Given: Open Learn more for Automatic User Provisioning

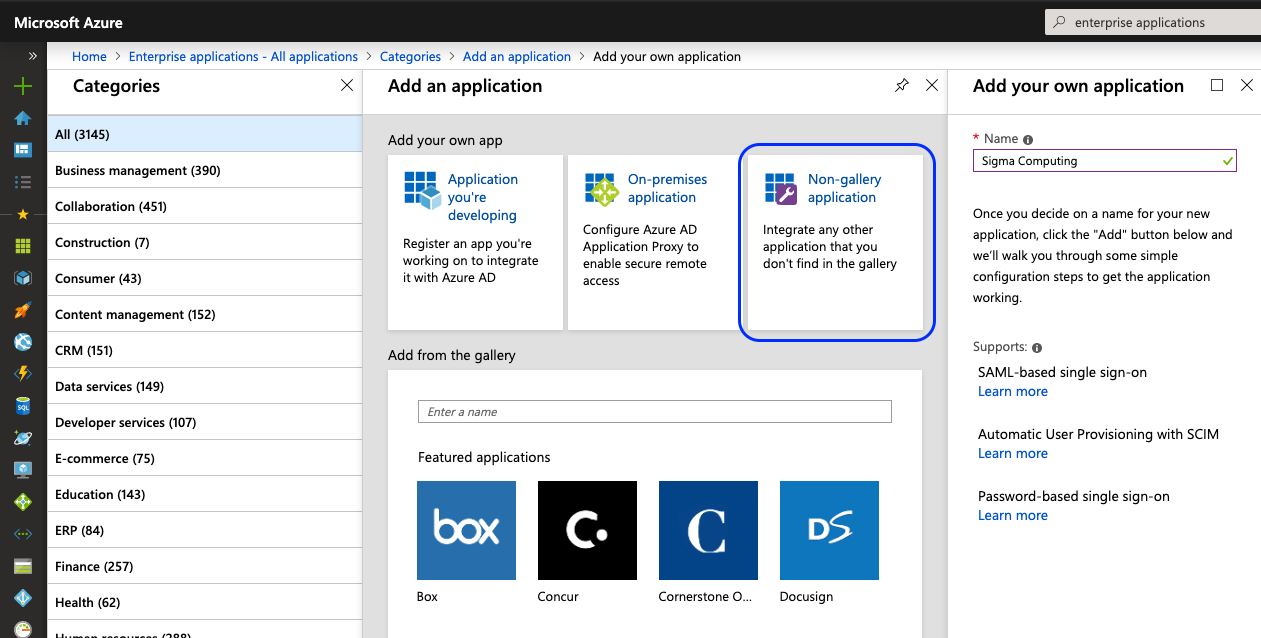Looking at the screenshot, I should tap(1013, 454).
